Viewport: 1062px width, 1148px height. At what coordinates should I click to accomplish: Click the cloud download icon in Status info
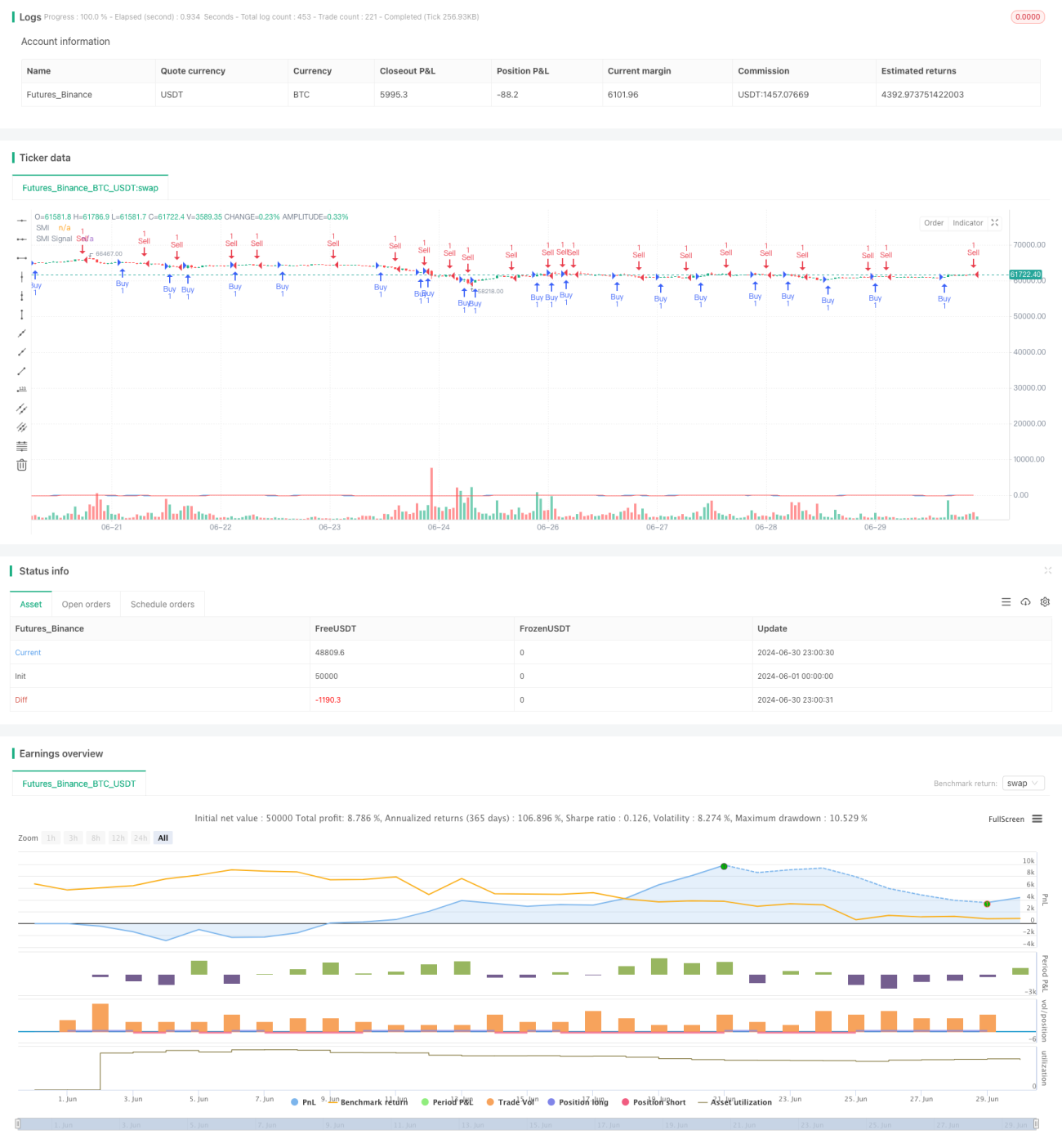[x=1025, y=602]
